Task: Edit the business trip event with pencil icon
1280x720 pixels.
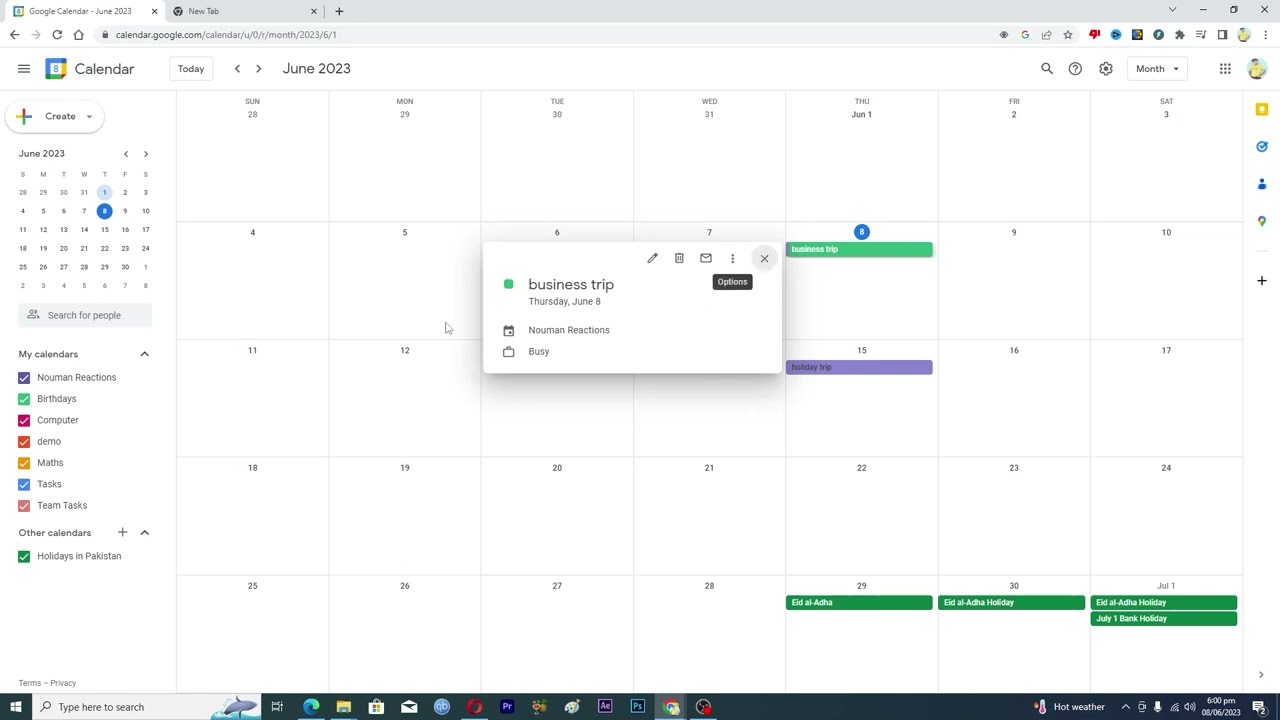Action: 652,258
